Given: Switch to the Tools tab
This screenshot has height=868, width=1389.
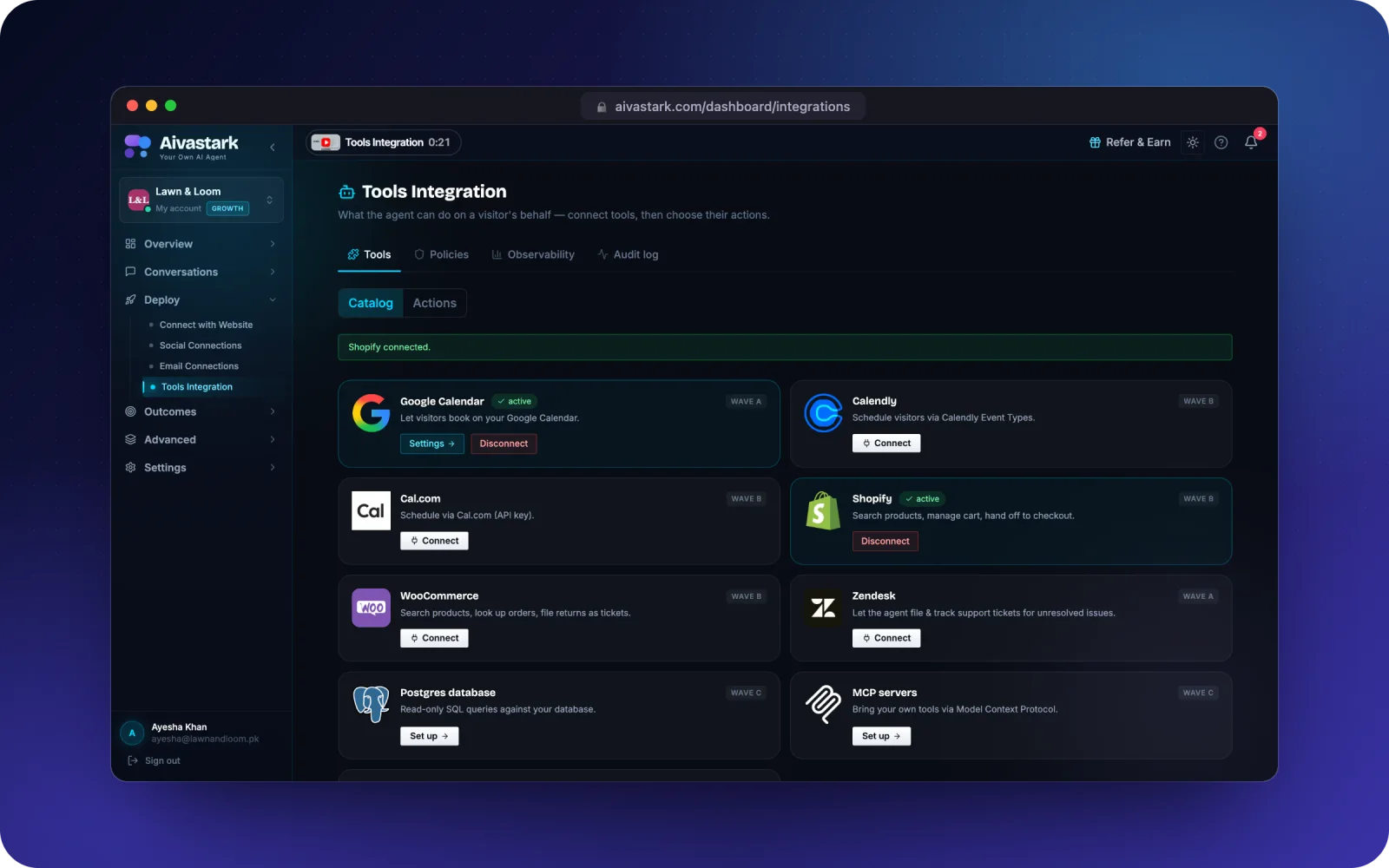Looking at the screenshot, I should [369, 254].
